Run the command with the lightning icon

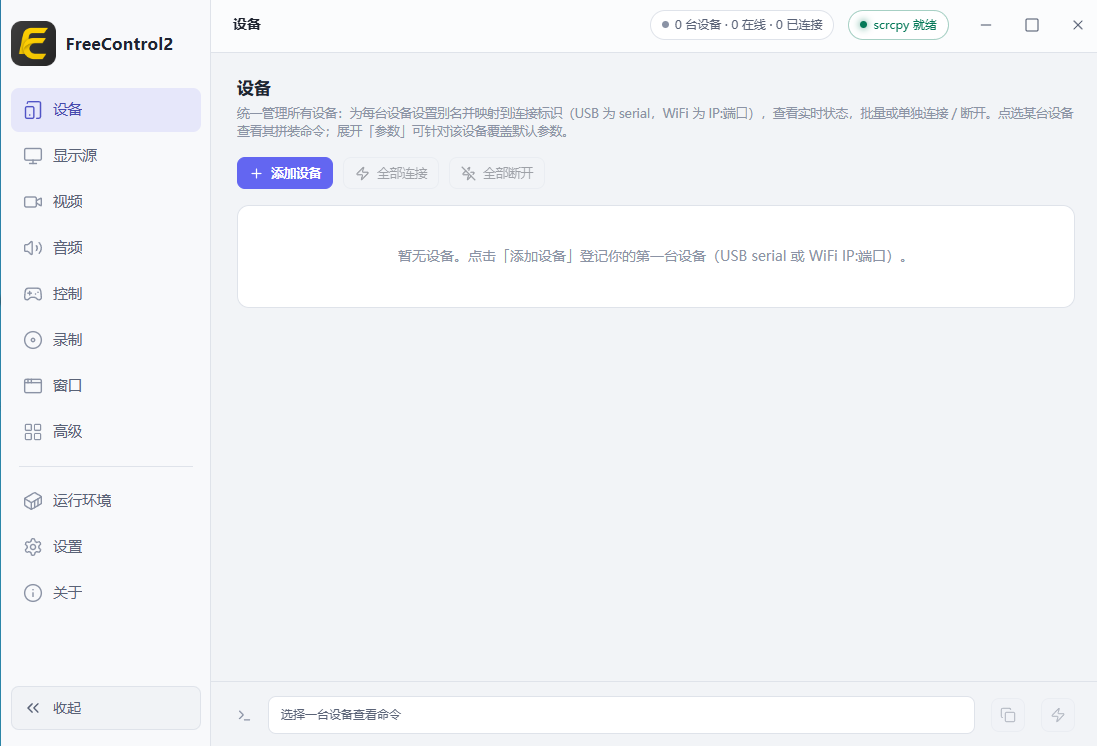click(1058, 715)
